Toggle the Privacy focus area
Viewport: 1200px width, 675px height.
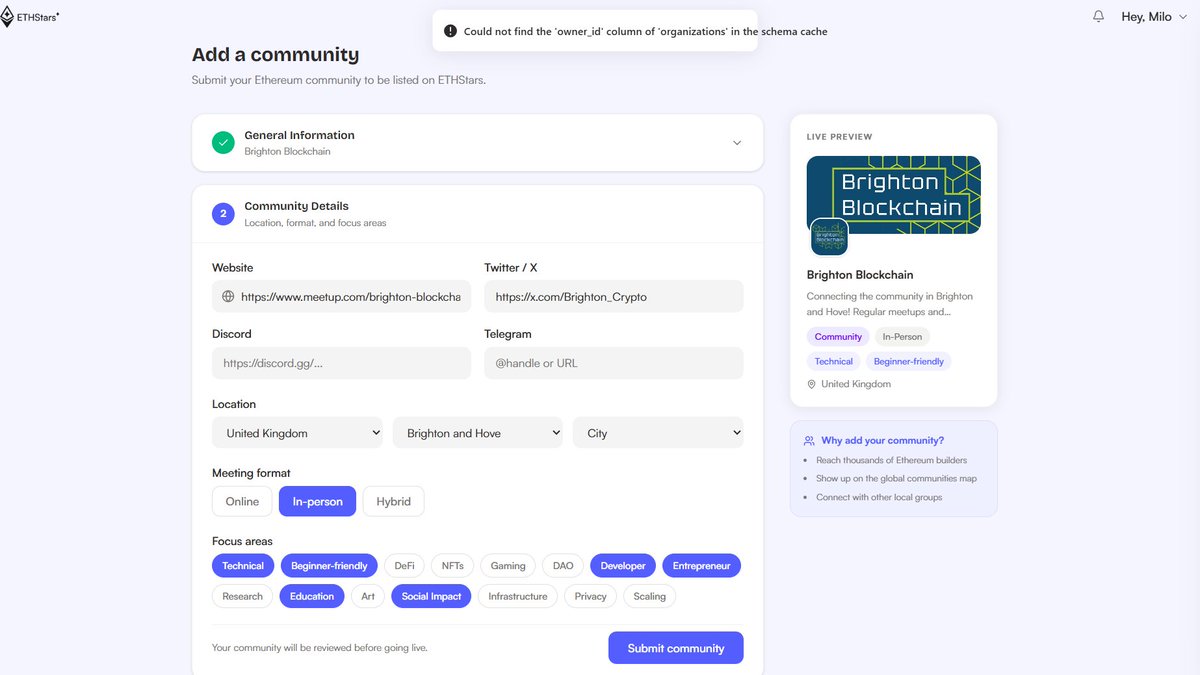[590, 596]
